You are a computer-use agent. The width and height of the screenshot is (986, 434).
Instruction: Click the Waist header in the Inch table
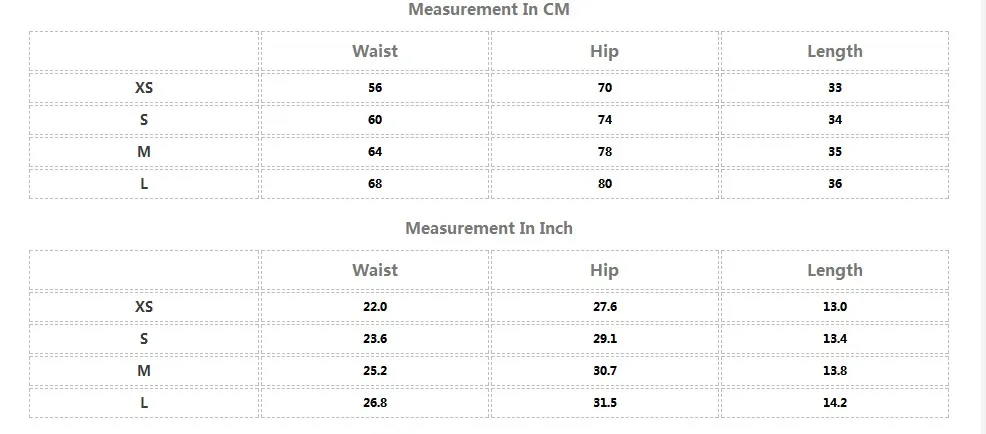[375, 270]
